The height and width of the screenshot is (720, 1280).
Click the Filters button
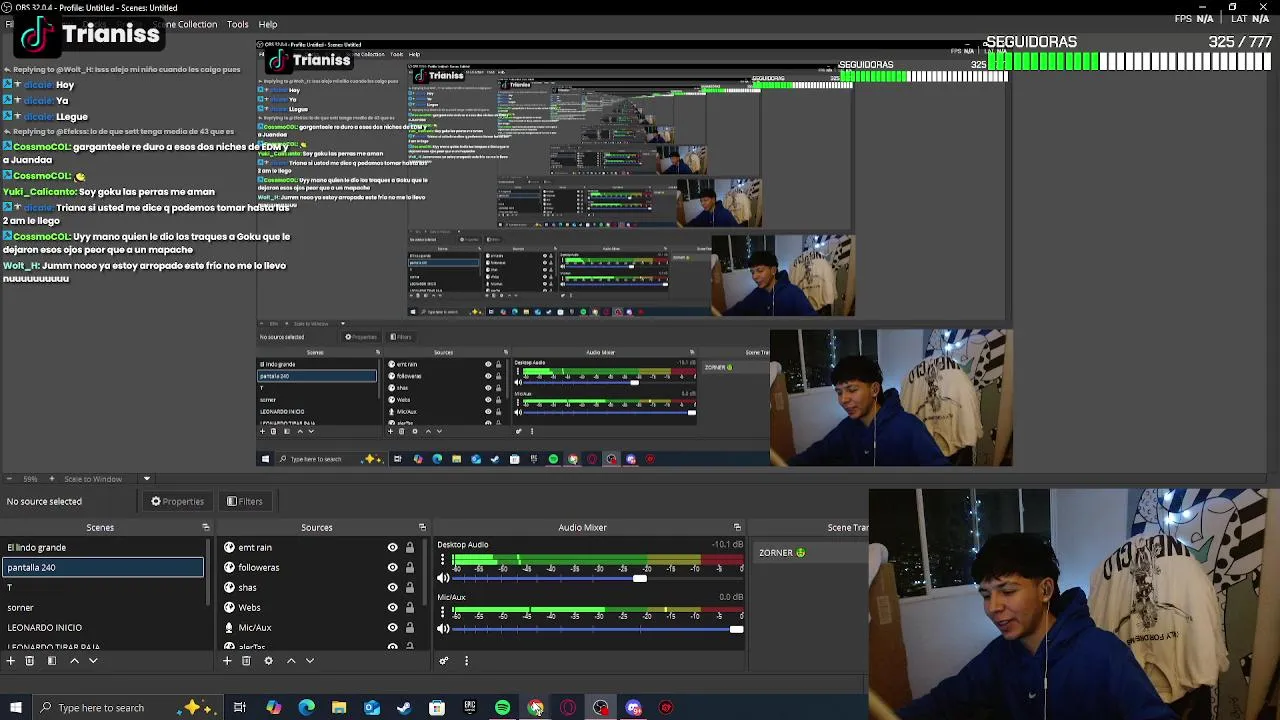[245, 501]
